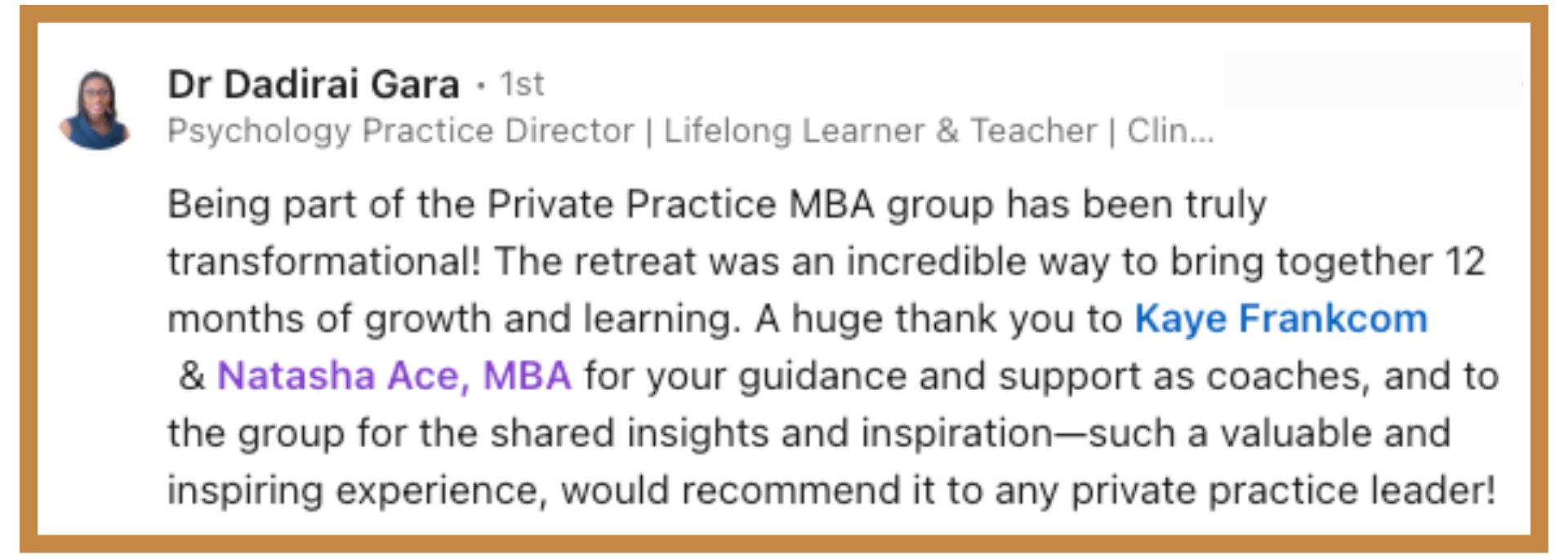Image resolution: width=1568 pixels, height=559 pixels.
Task: Click the Psychology Practice Director headline text
Action: pos(400,131)
